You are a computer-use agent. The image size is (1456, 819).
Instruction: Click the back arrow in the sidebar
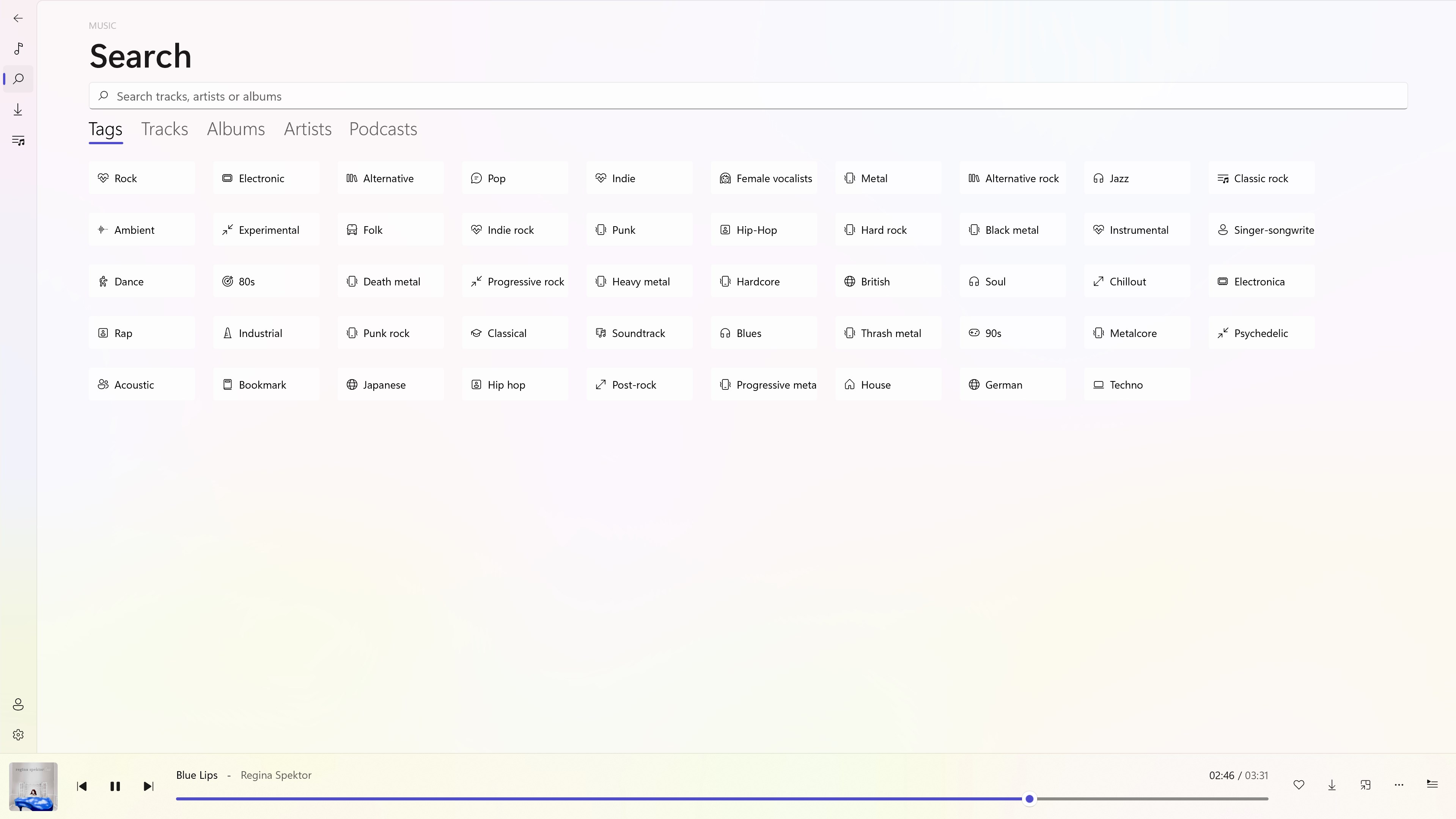coord(18,18)
